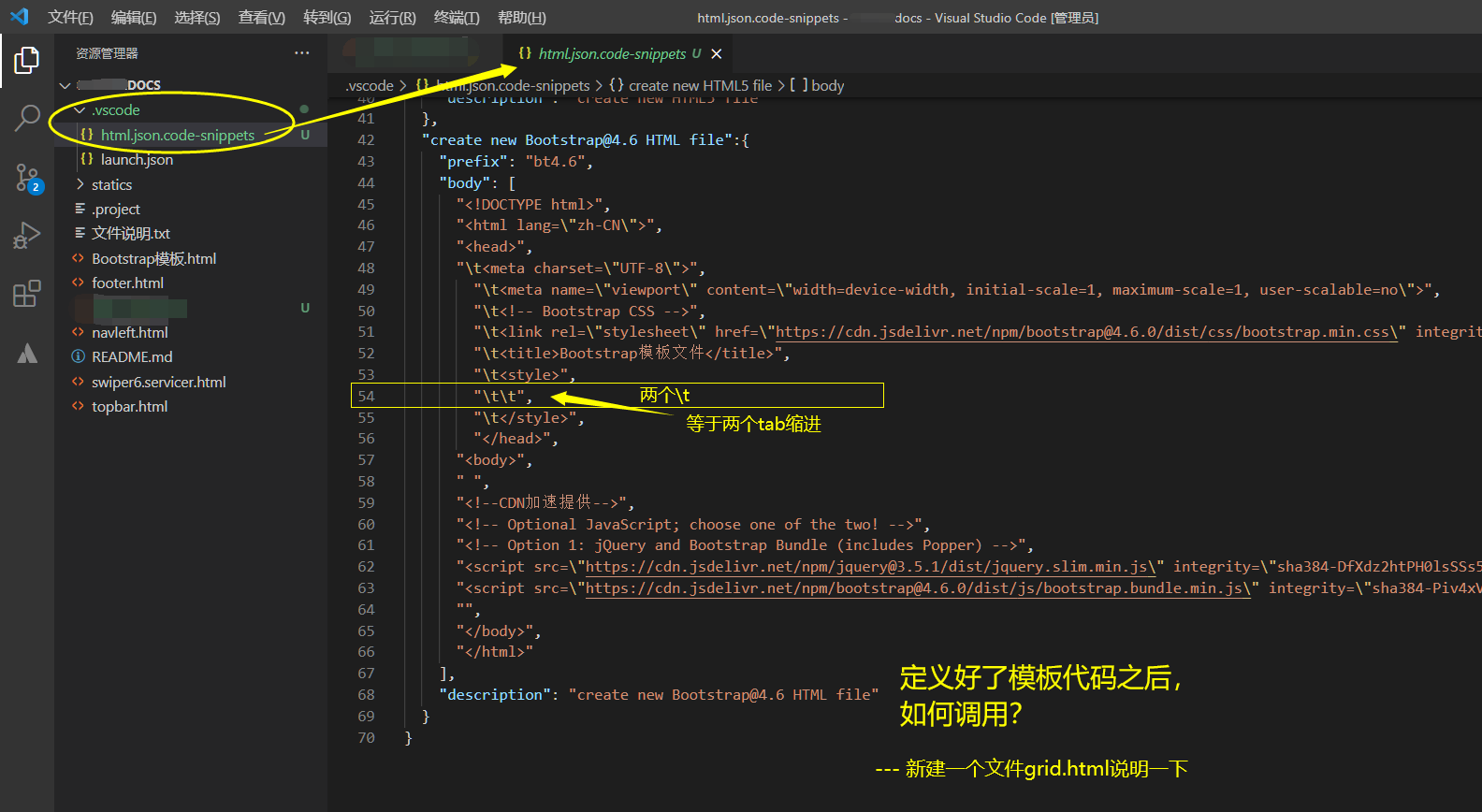Follow the jquery.slim.min.js CDN link
Screen dimensions: 1482x812
tap(870, 567)
